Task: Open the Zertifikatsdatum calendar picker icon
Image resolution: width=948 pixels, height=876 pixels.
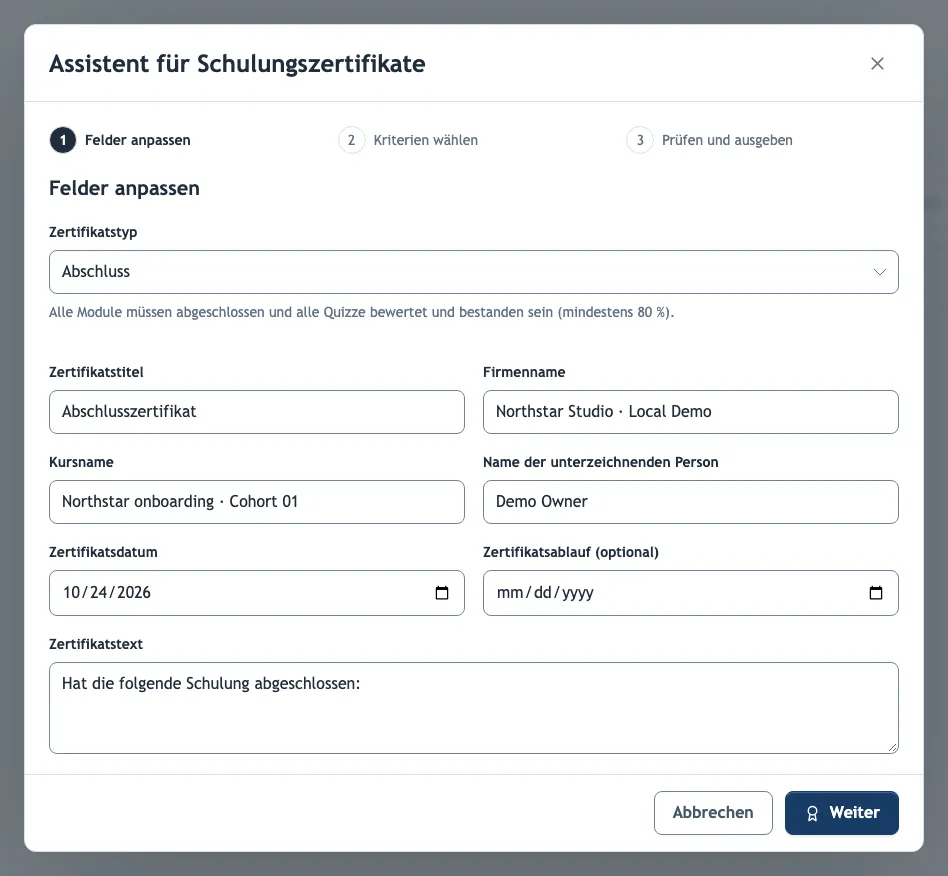Action: (442, 592)
